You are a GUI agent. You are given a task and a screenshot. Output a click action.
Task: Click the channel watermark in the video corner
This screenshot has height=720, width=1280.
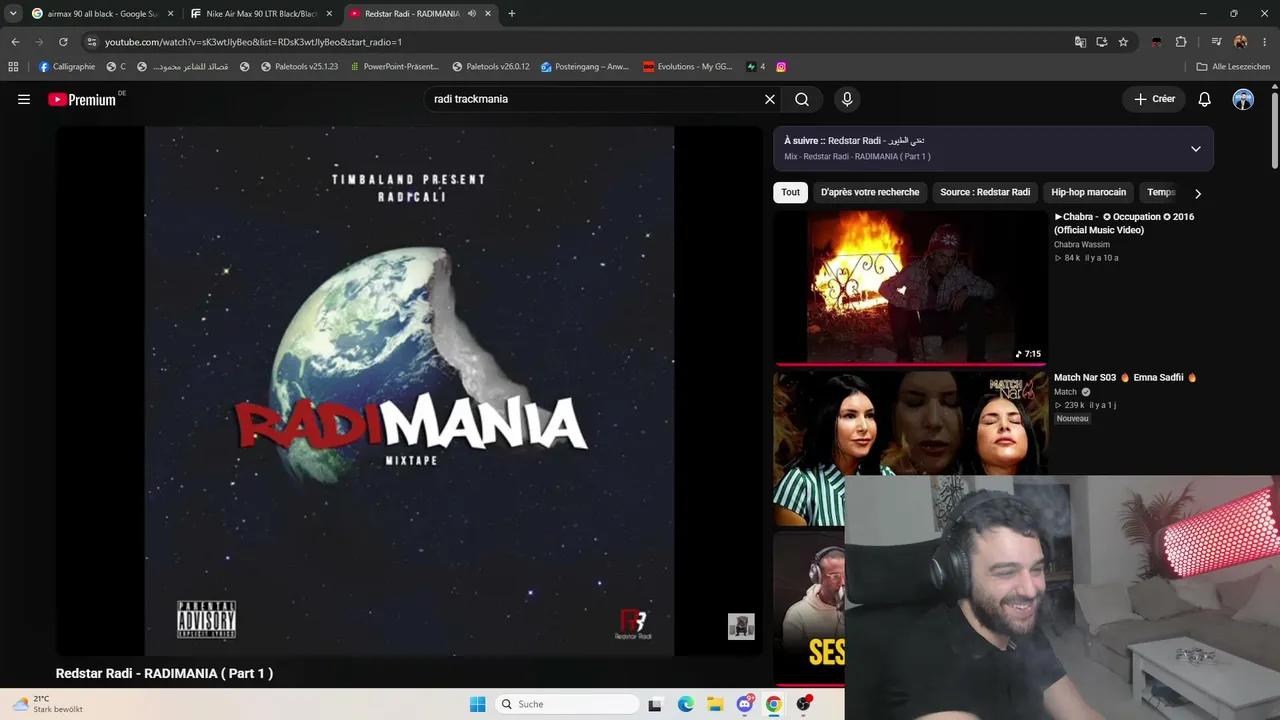click(741, 626)
